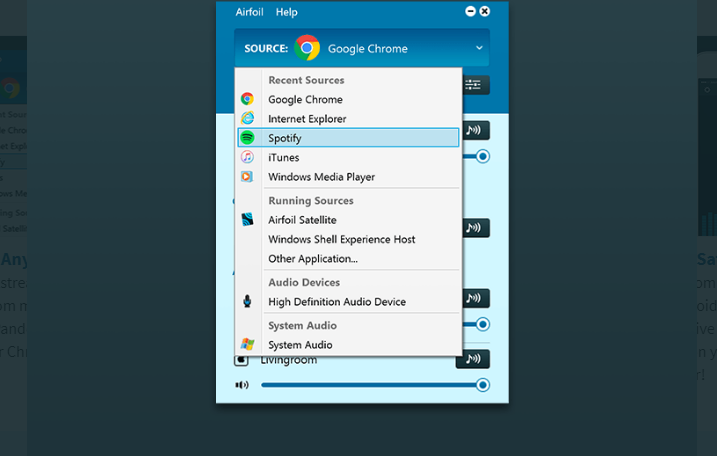Click the microphone audio device icon
Viewport: 717px width, 456px height.
tap(247, 301)
